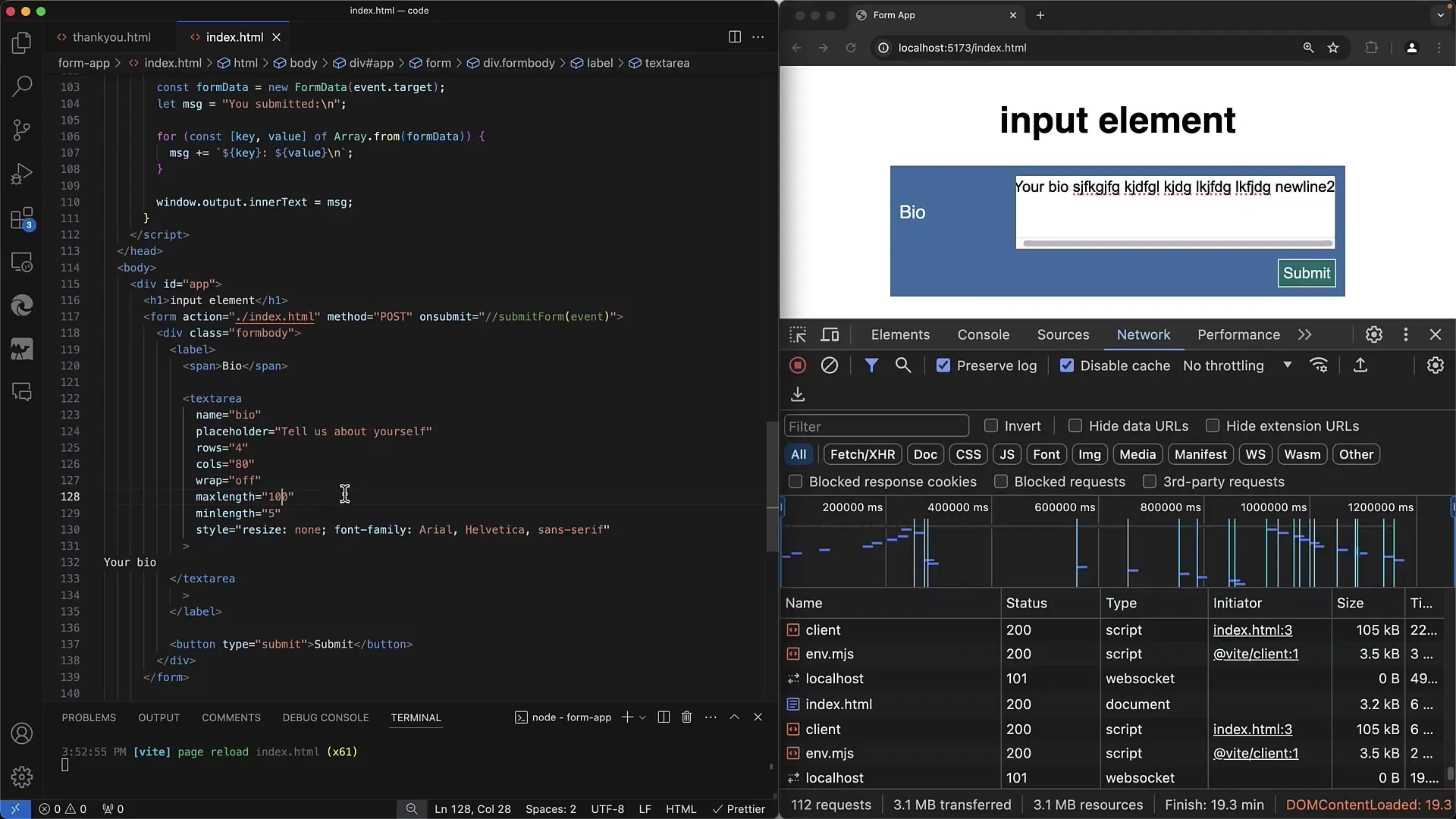1456x819 pixels.
Task: Check Hide data URLs
Action: [1075, 426]
